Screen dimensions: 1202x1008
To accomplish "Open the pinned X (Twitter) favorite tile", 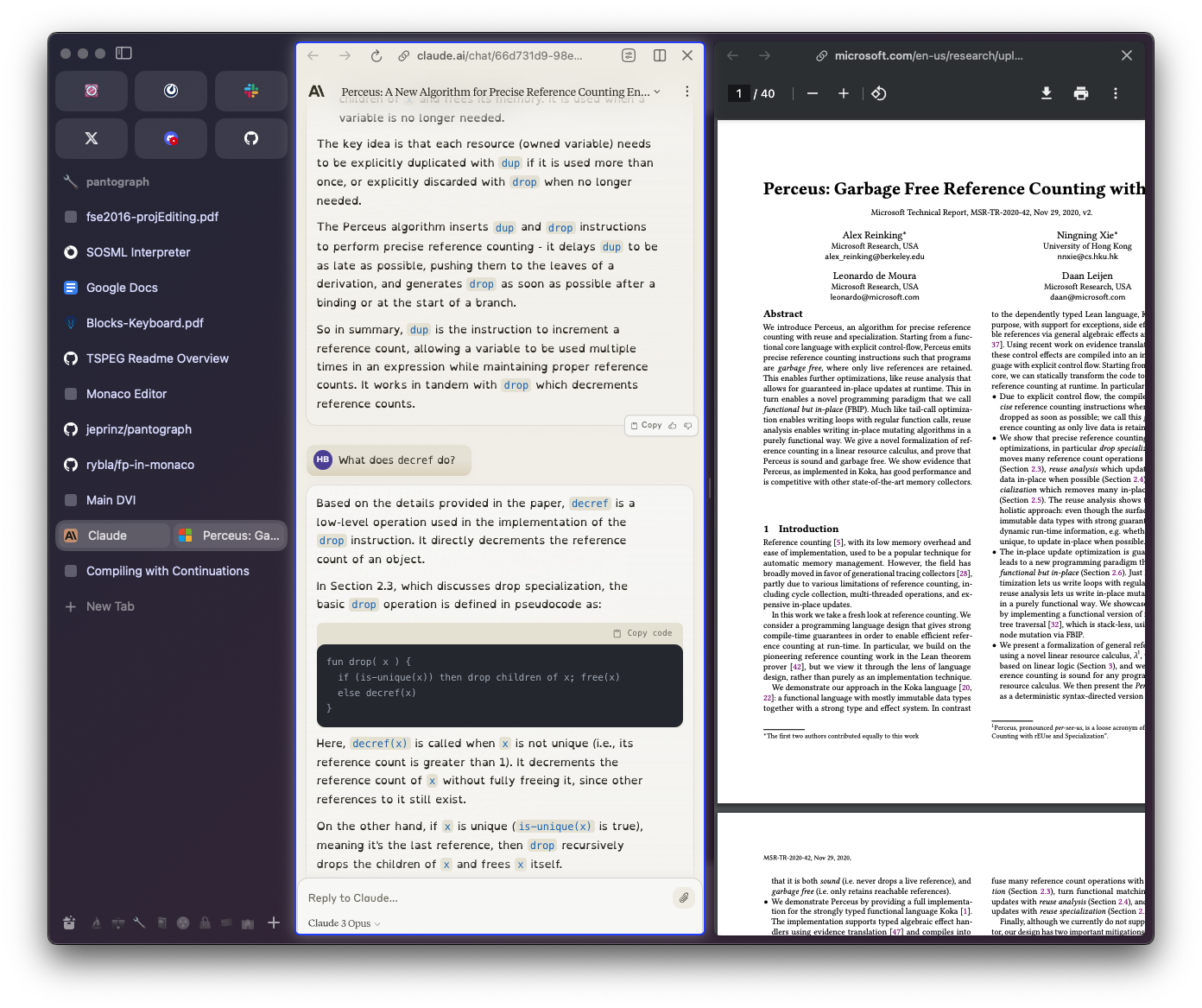I will tap(92, 138).
